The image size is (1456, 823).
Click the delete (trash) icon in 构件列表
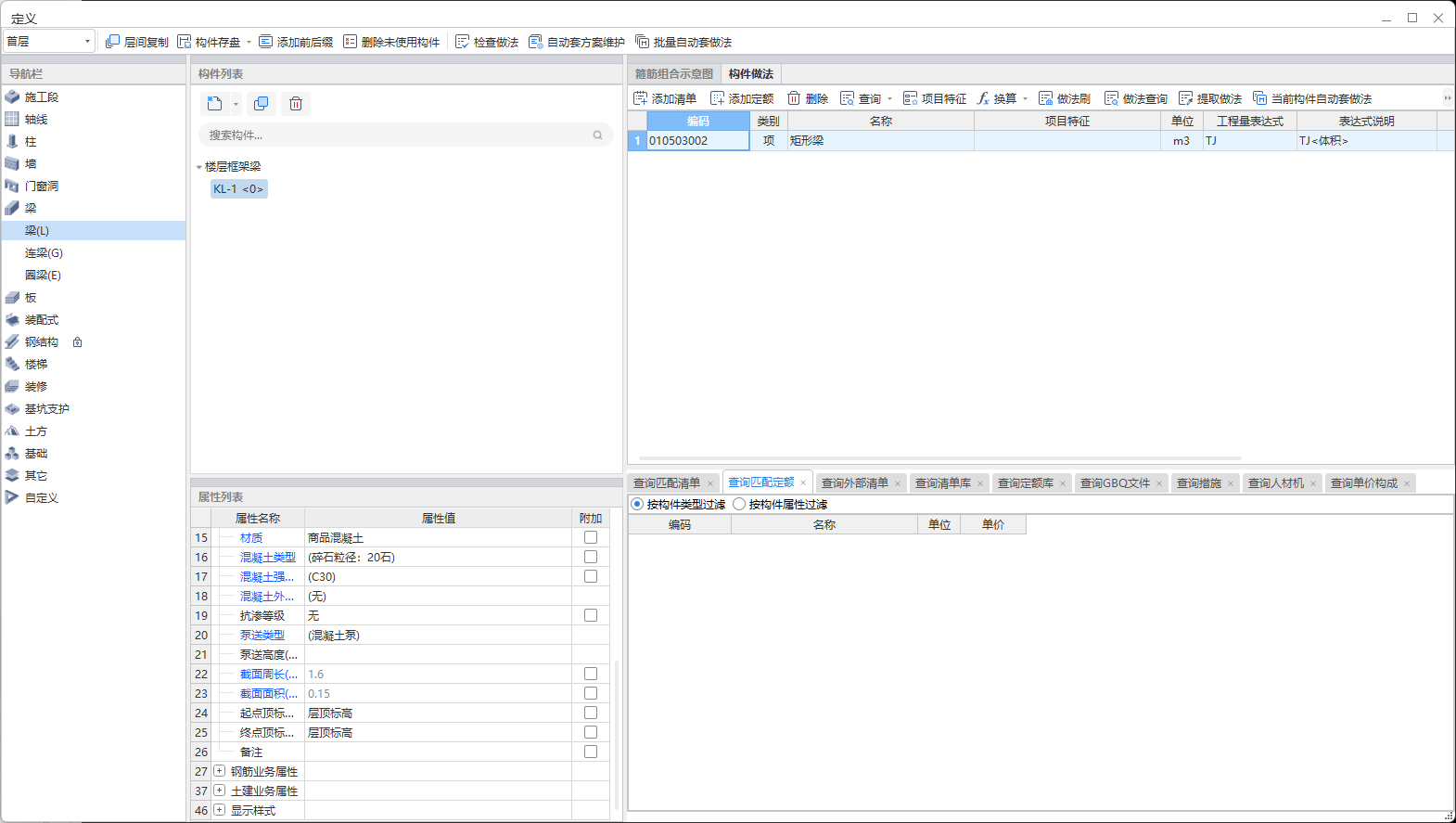(296, 103)
